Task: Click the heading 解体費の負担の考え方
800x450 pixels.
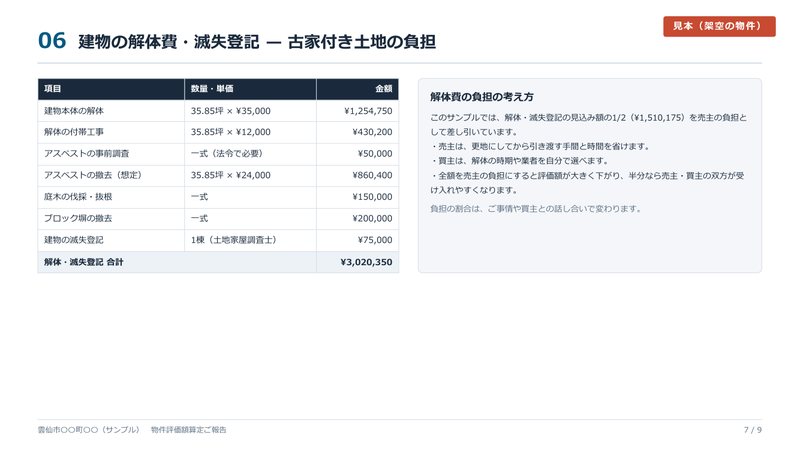Action: coord(482,97)
